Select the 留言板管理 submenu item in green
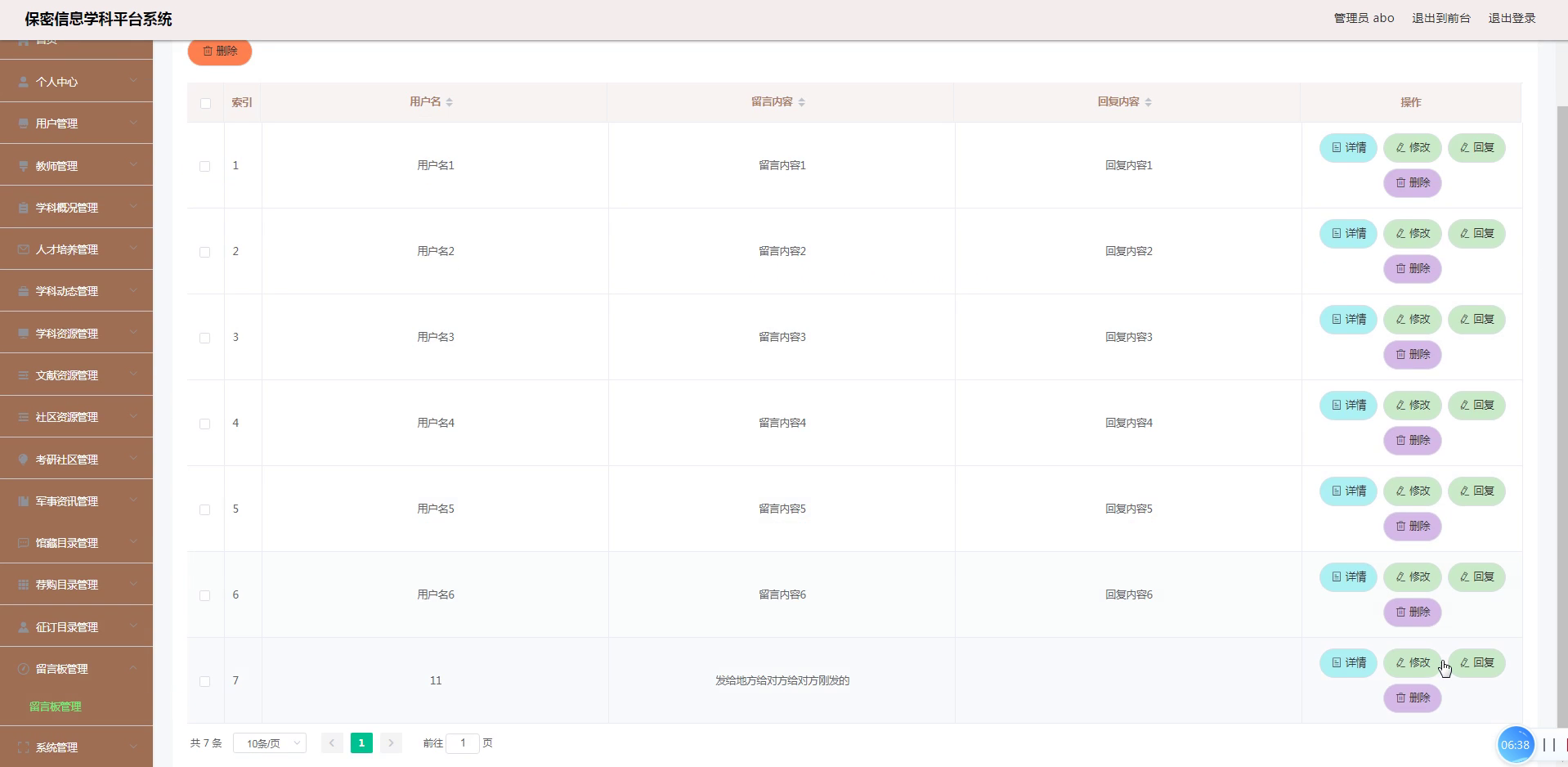Screen dimensions: 1568x767 (56, 706)
